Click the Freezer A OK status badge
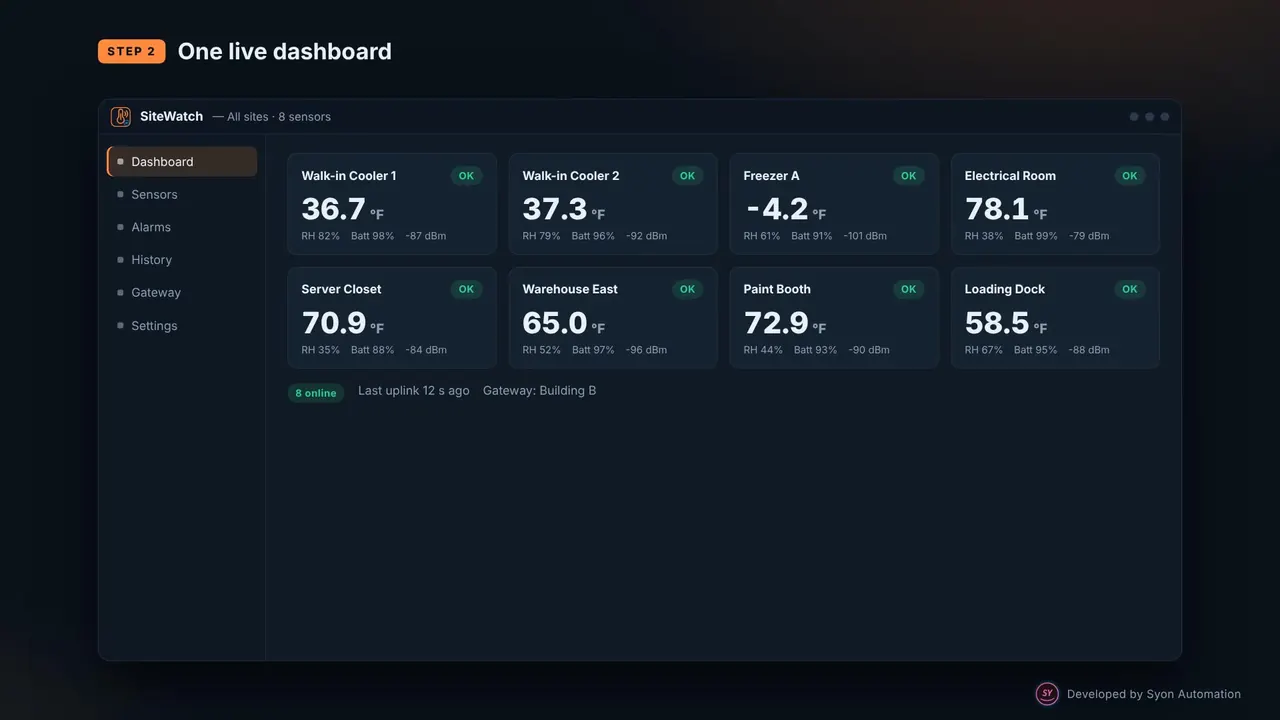The image size is (1280, 720). point(908,176)
